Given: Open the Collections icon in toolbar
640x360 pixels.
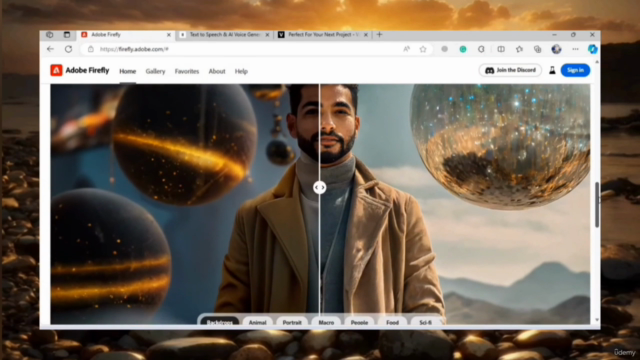Looking at the screenshot, I should click(538, 49).
